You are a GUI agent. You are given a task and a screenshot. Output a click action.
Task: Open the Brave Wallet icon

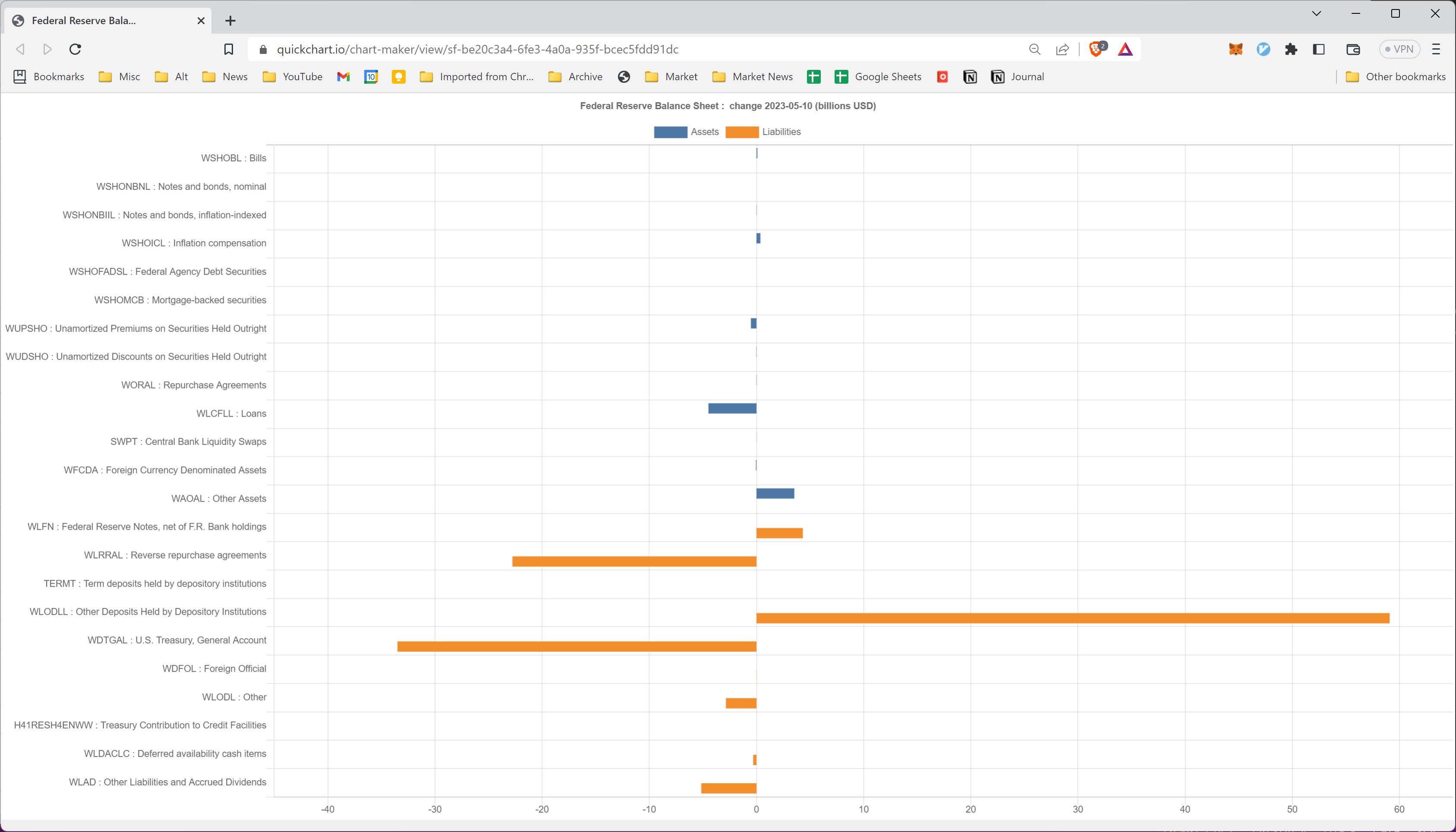1352,49
